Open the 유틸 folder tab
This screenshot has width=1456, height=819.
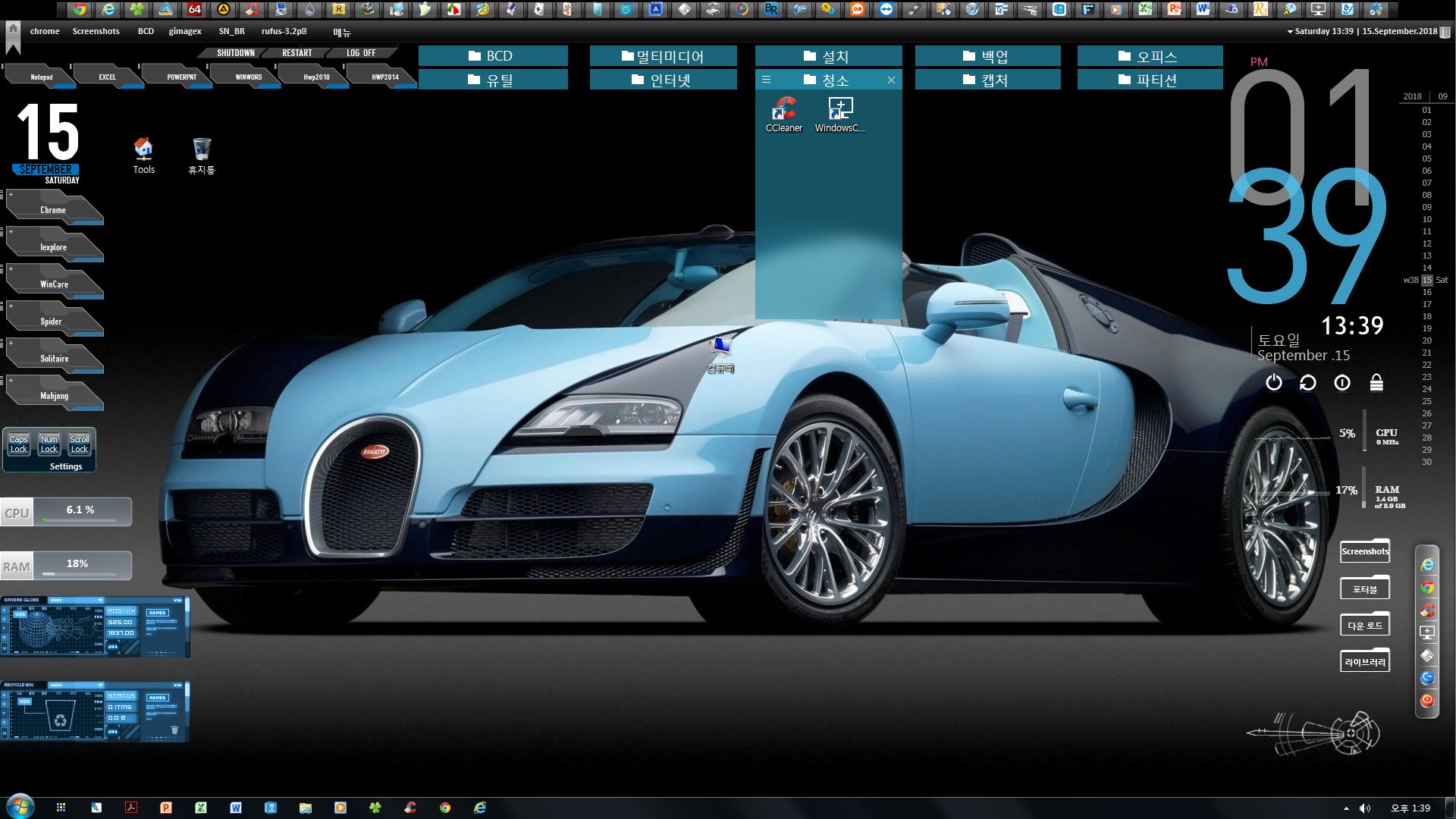coord(493,80)
